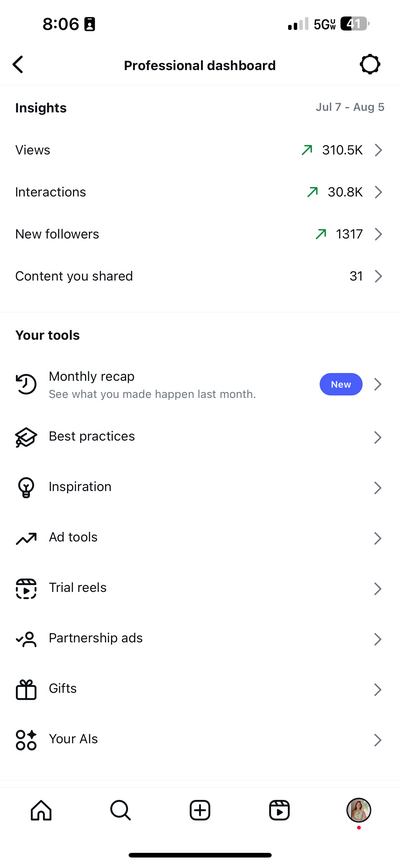This screenshot has height=865, width=400.
Task: Tap the back arrow in the header
Action: pyautogui.click(x=18, y=65)
